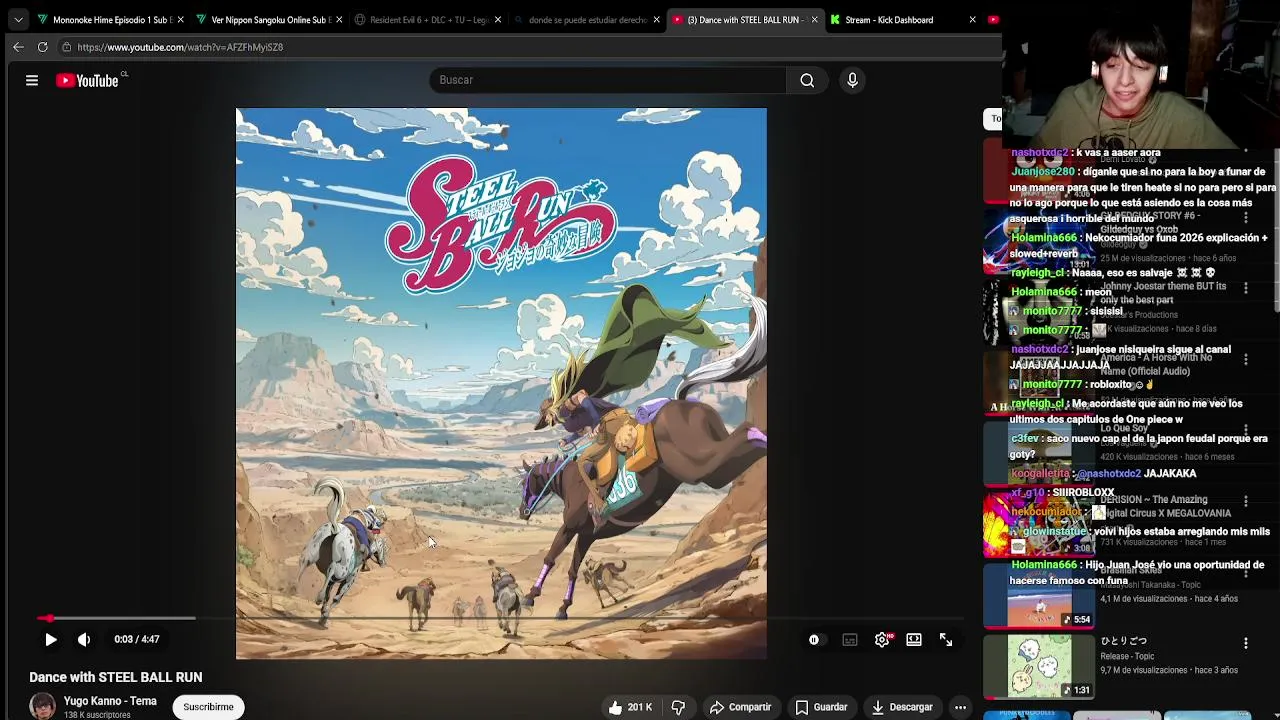Open options for A Horse With No Name video
The width and height of the screenshot is (1280, 720).
pyautogui.click(x=1246, y=359)
